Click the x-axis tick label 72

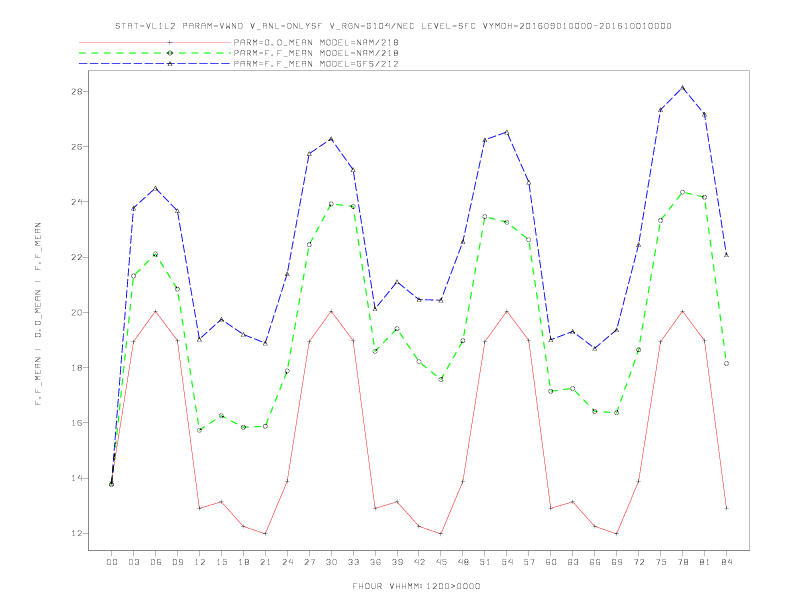pos(639,562)
